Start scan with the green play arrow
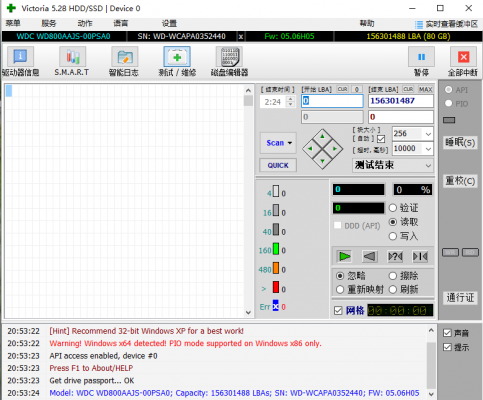Viewport: 483px width, 400px height. [x=344, y=256]
